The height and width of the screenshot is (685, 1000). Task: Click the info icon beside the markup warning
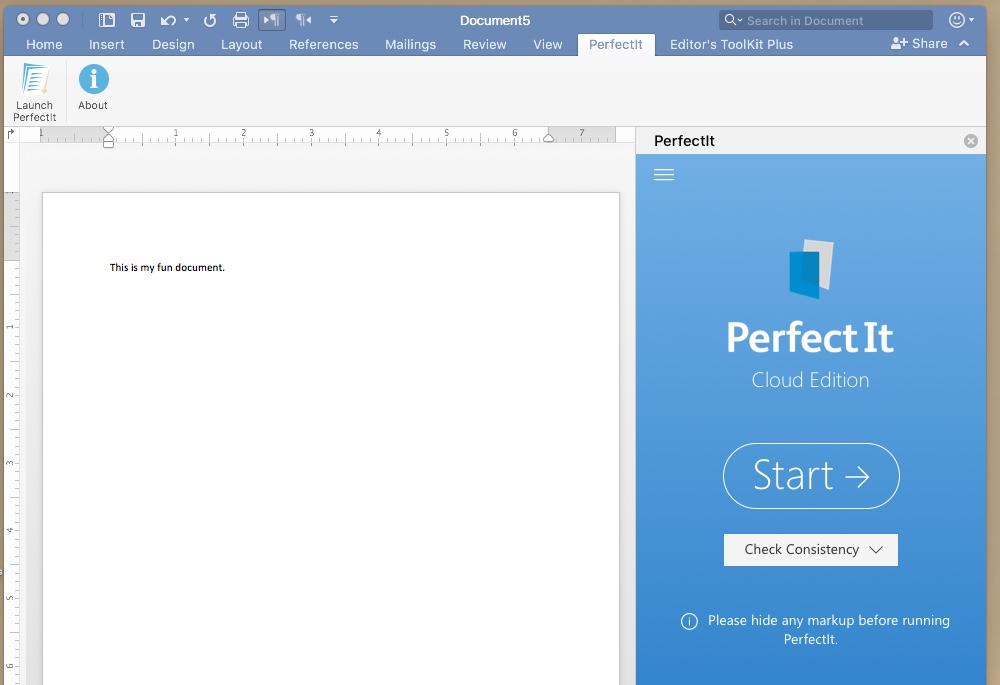point(688,621)
